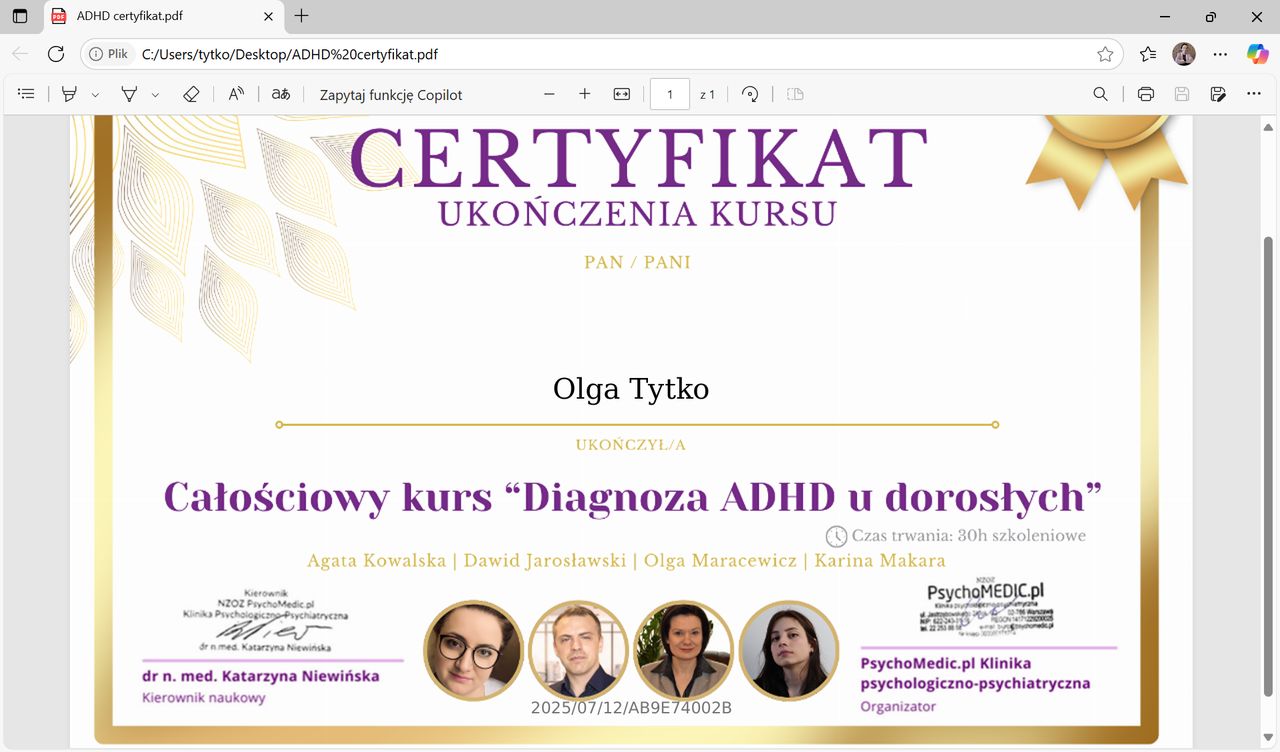Select the draw pen tool

click(x=129, y=94)
